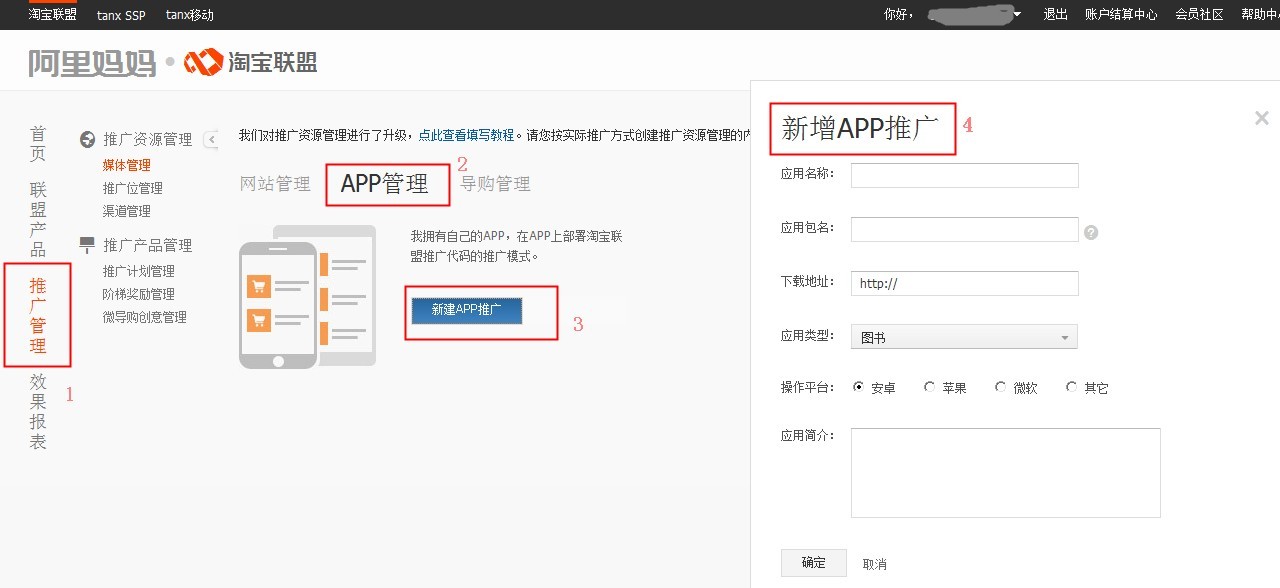The image size is (1280, 588).
Task: Select 推广位管理 in the sidebar
Action: pyautogui.click(x=133, y=188)
